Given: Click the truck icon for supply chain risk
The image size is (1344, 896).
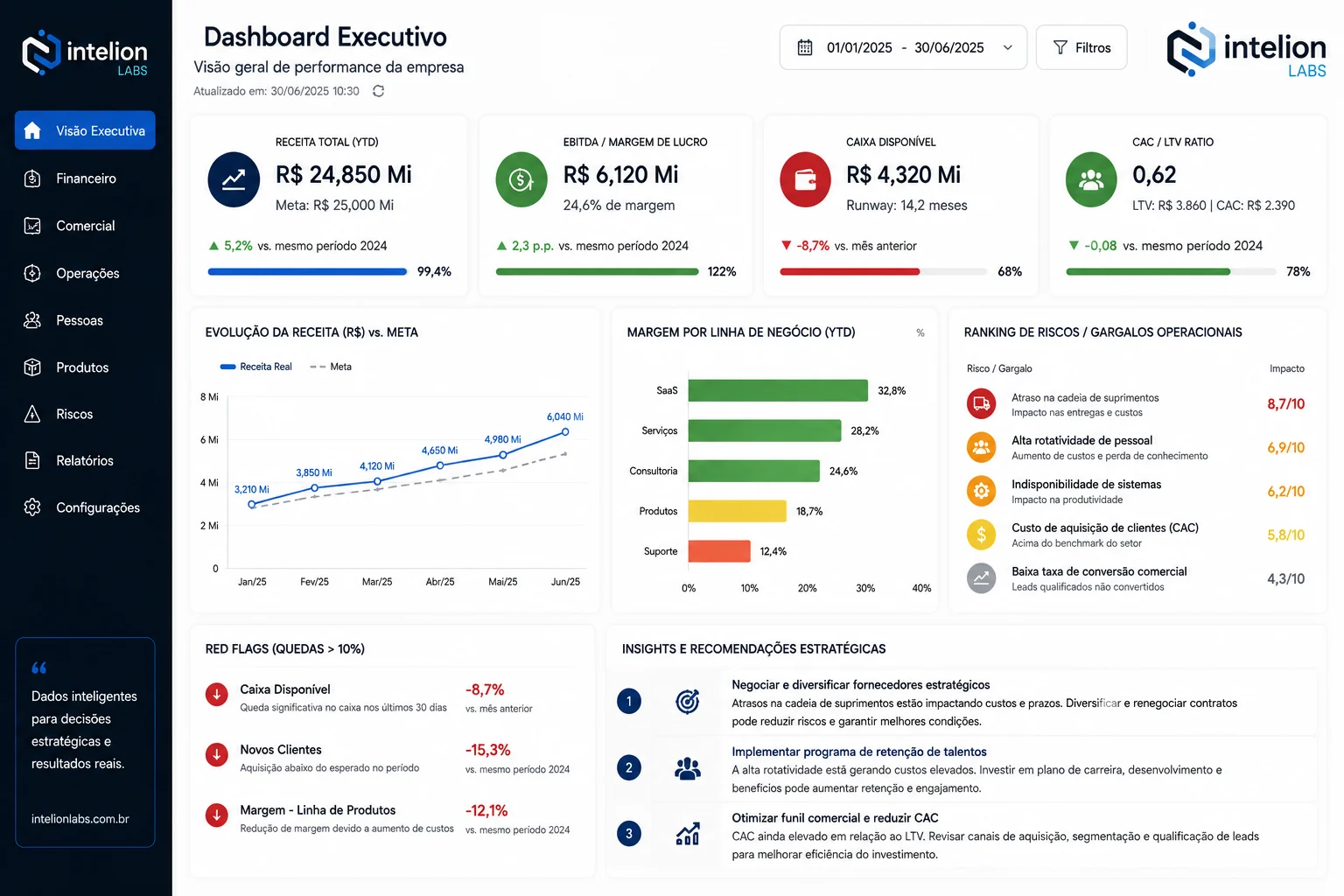Looking at the screenshot, I should pyautogui.click(x=982, y=403).
